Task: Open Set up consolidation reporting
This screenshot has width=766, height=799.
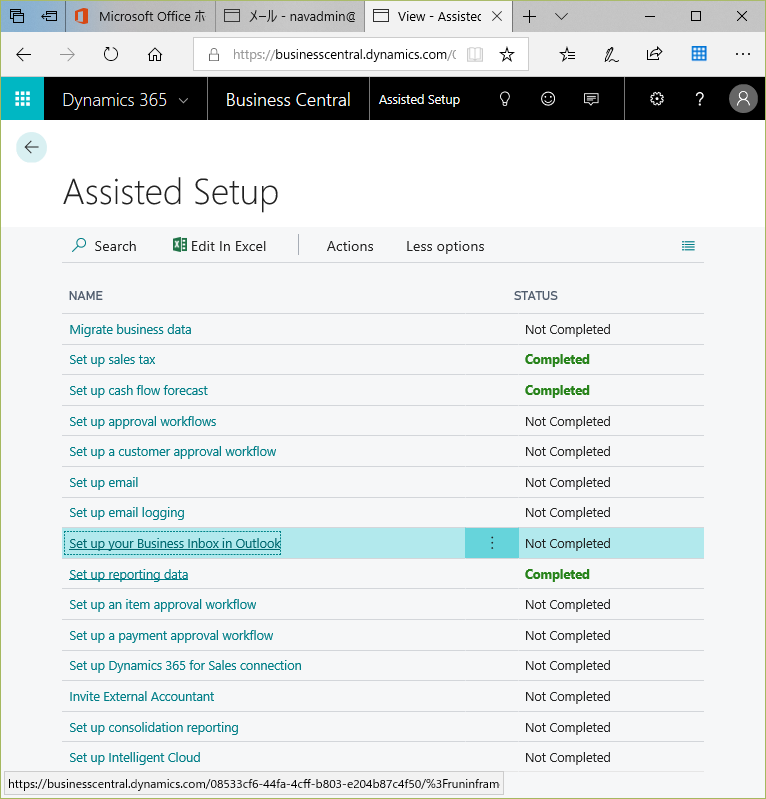Action: [154, 727]
